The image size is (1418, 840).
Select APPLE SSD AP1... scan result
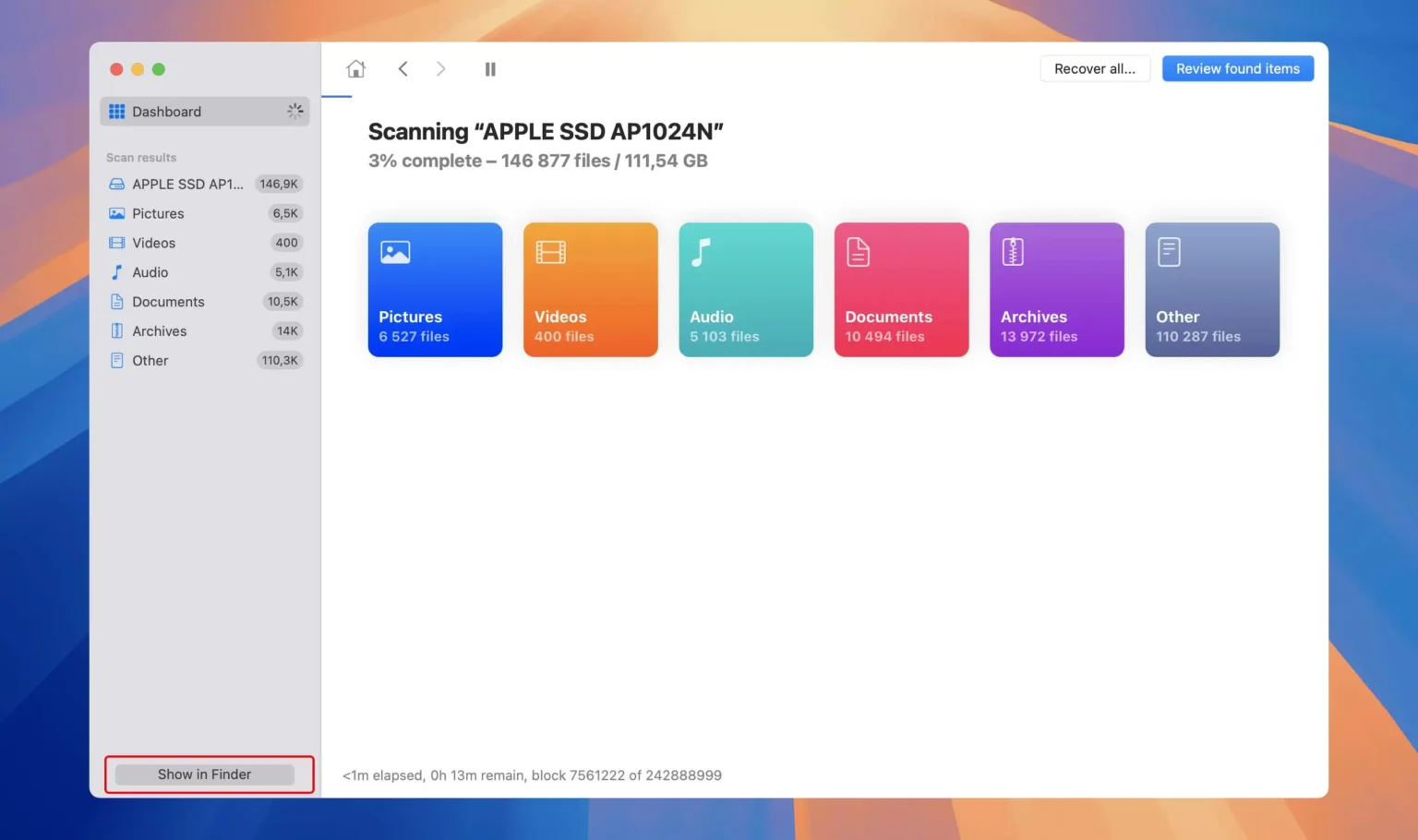[187, 184]
